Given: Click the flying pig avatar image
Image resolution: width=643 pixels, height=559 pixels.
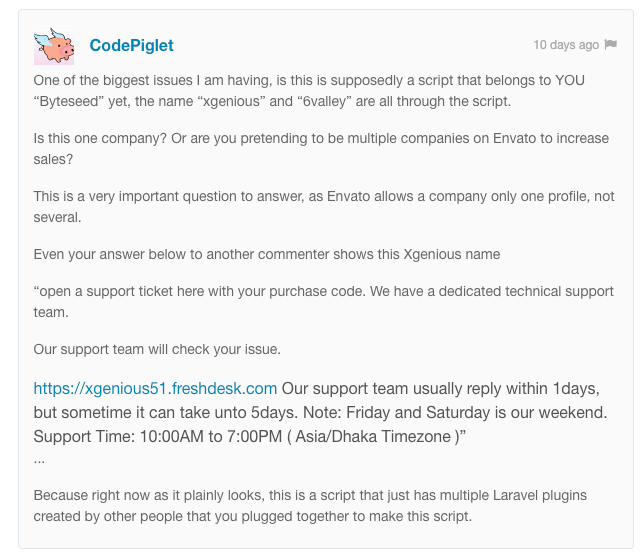Looking at the screenshot, I should pos(54,45).
